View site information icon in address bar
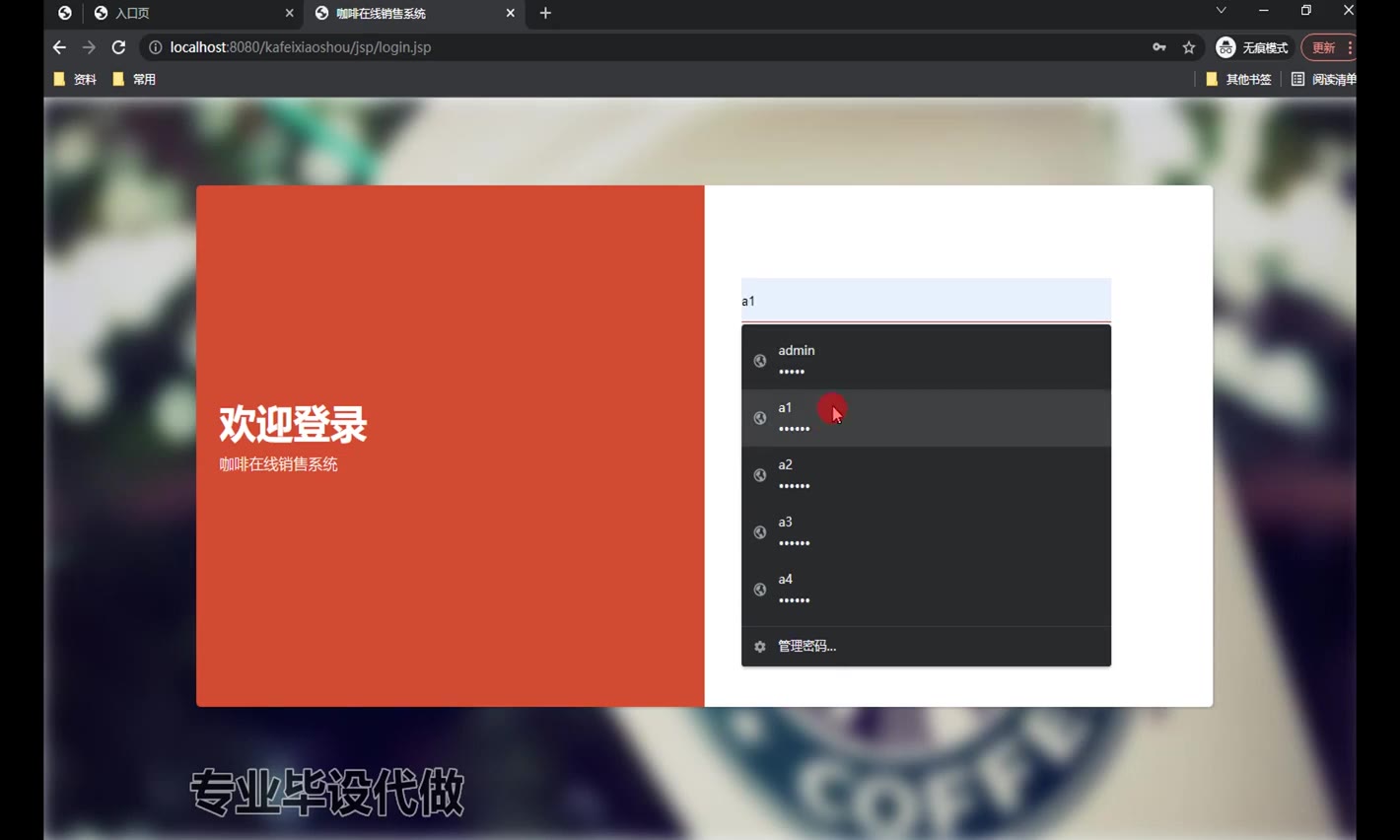 point(155,47)
